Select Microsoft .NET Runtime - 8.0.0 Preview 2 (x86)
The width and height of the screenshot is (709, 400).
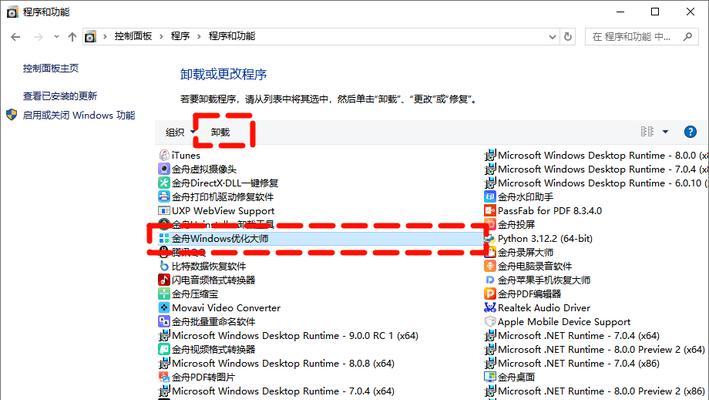click(x=601, y=391)
